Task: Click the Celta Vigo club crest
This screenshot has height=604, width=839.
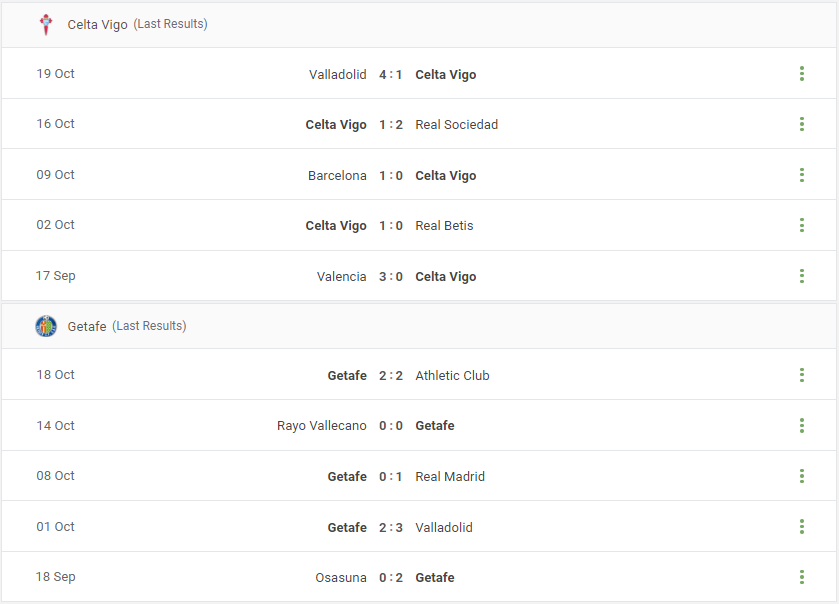Action: (x=46, y=25)
